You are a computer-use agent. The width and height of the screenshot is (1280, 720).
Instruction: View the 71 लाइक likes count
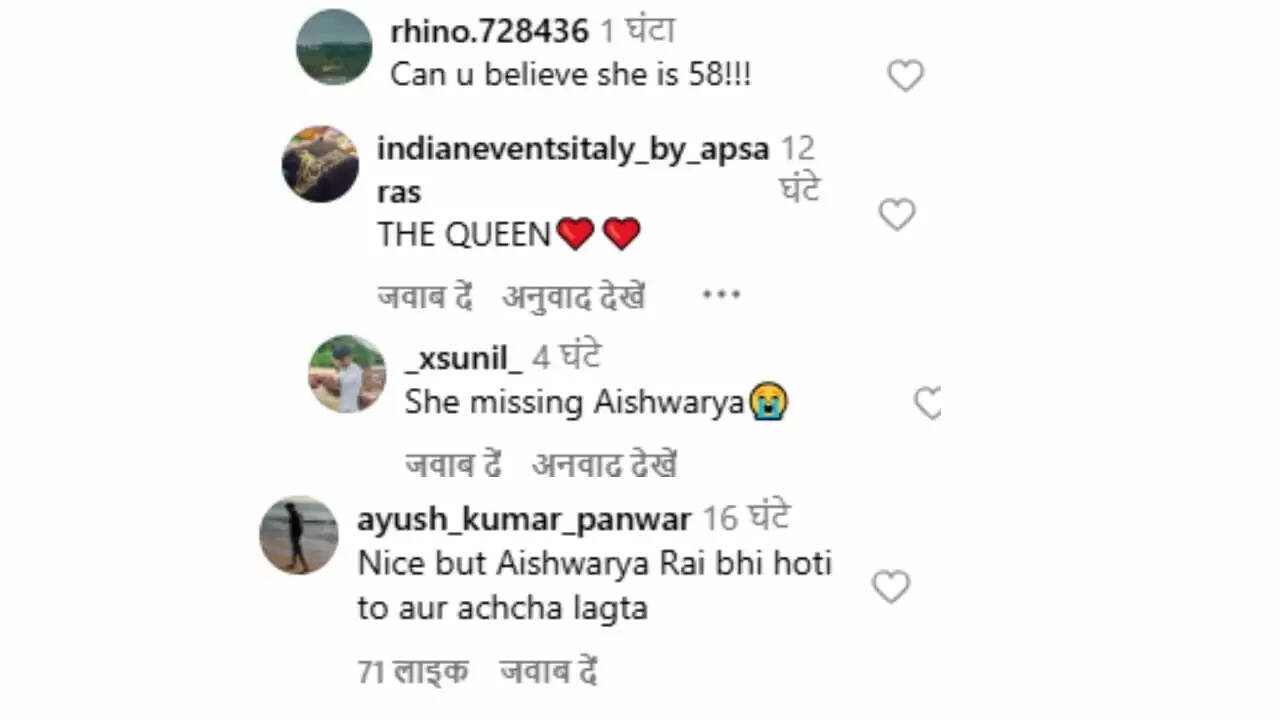click(413, 672)
